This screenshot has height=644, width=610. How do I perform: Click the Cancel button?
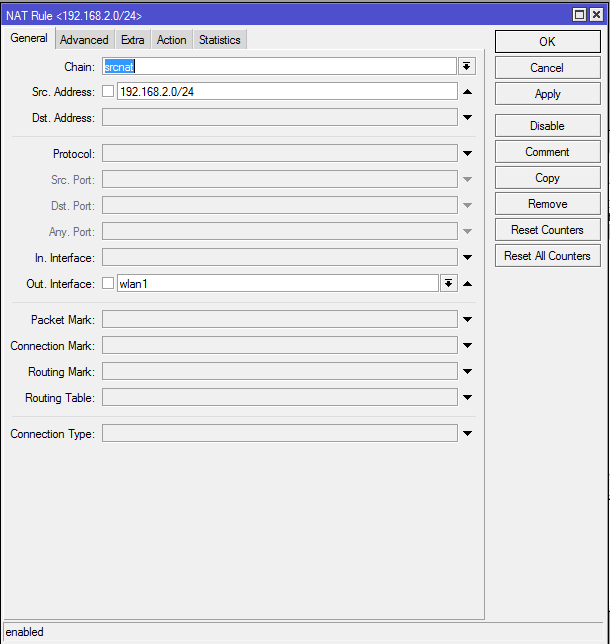(x=548, y=68)
